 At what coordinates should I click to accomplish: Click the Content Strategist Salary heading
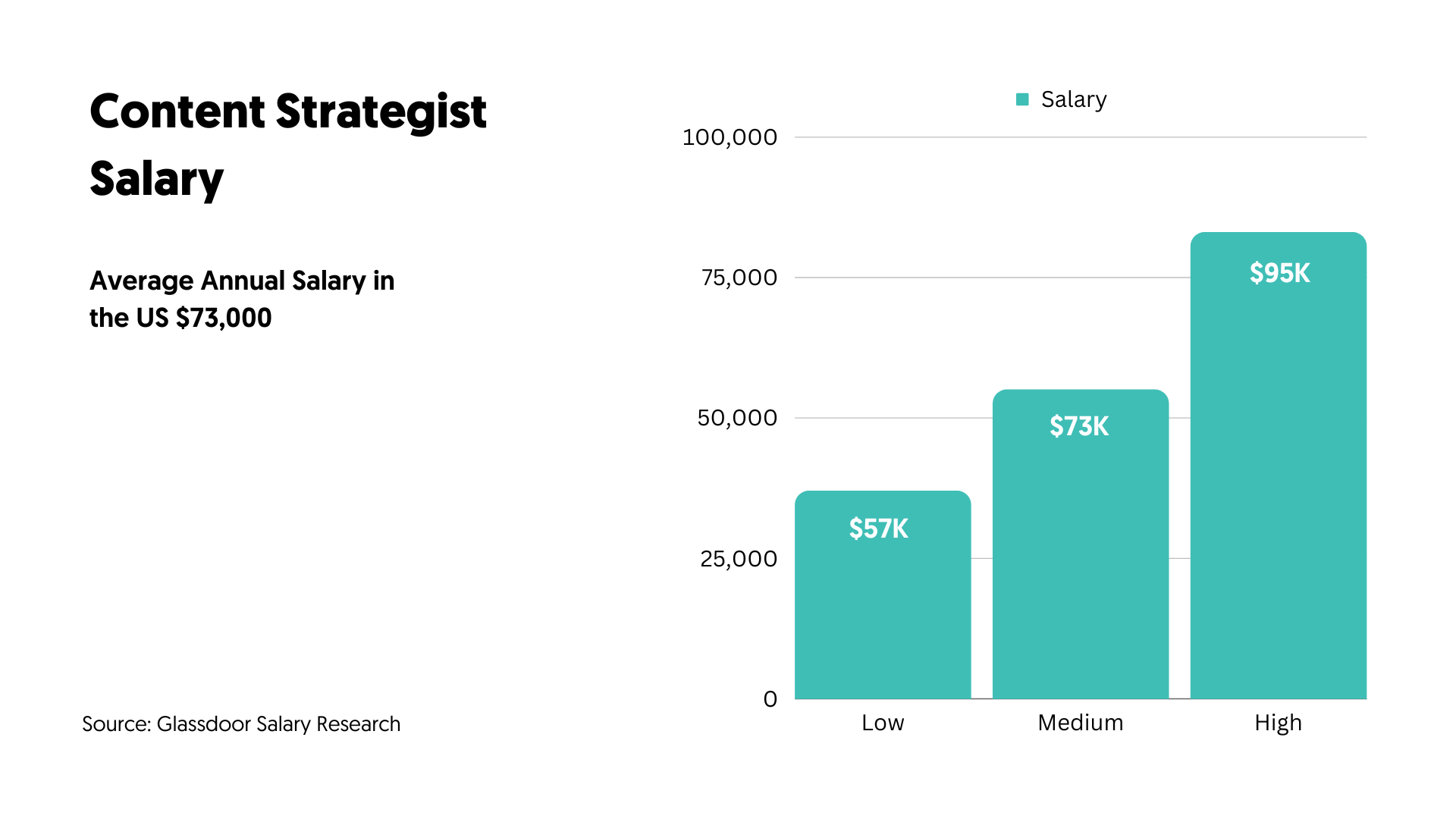click(x=288, y=145)
